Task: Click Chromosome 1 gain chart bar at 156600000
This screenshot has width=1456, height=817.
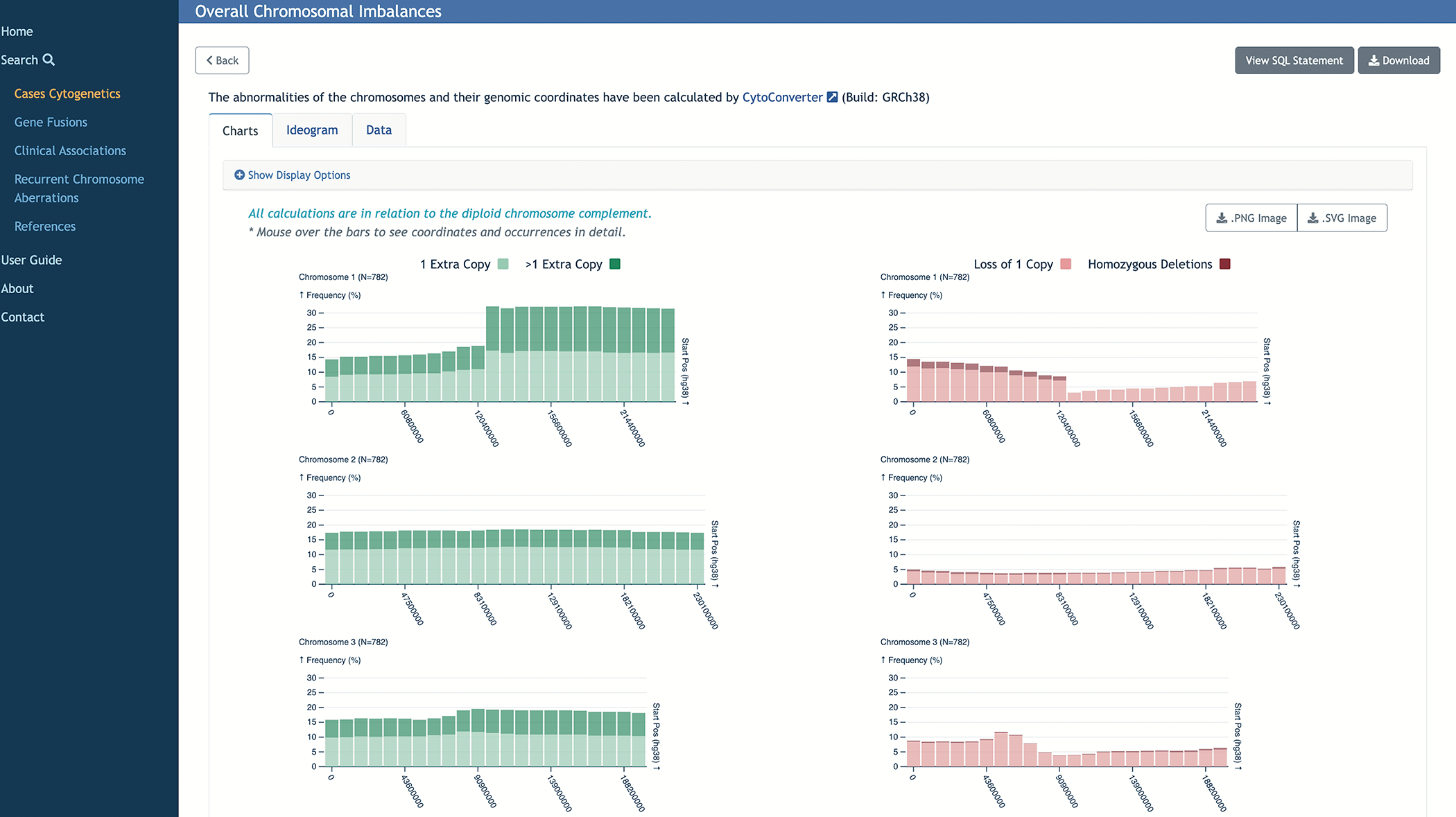Action: pyautogui.click(x=551, y=354)
